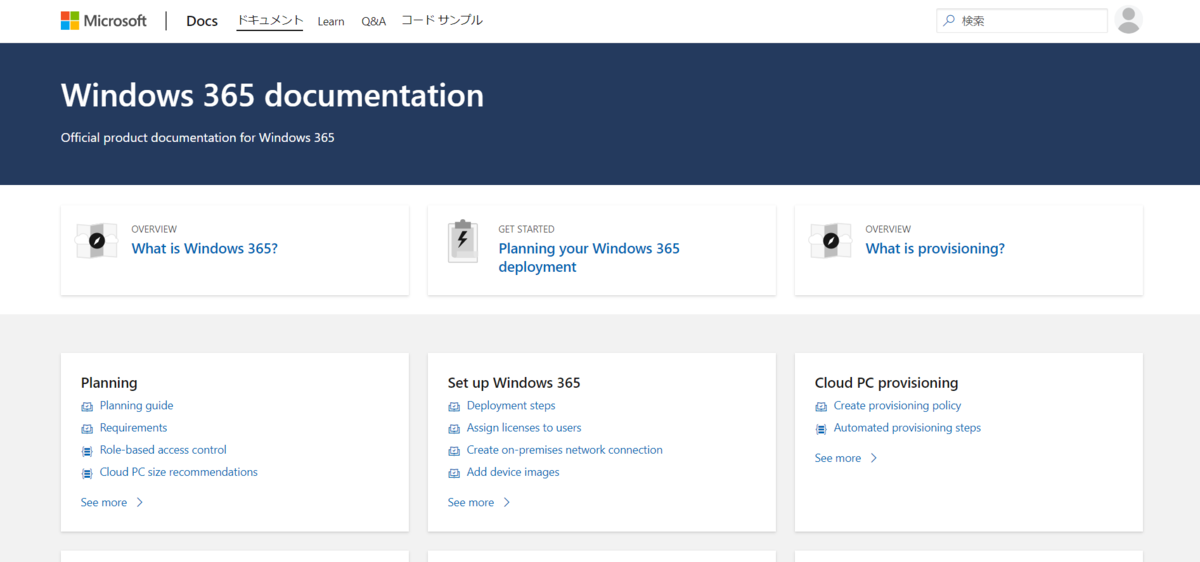Click the Microsoft logo
1200x562 pixels.
pyautogui.click(x=104, y=21)
